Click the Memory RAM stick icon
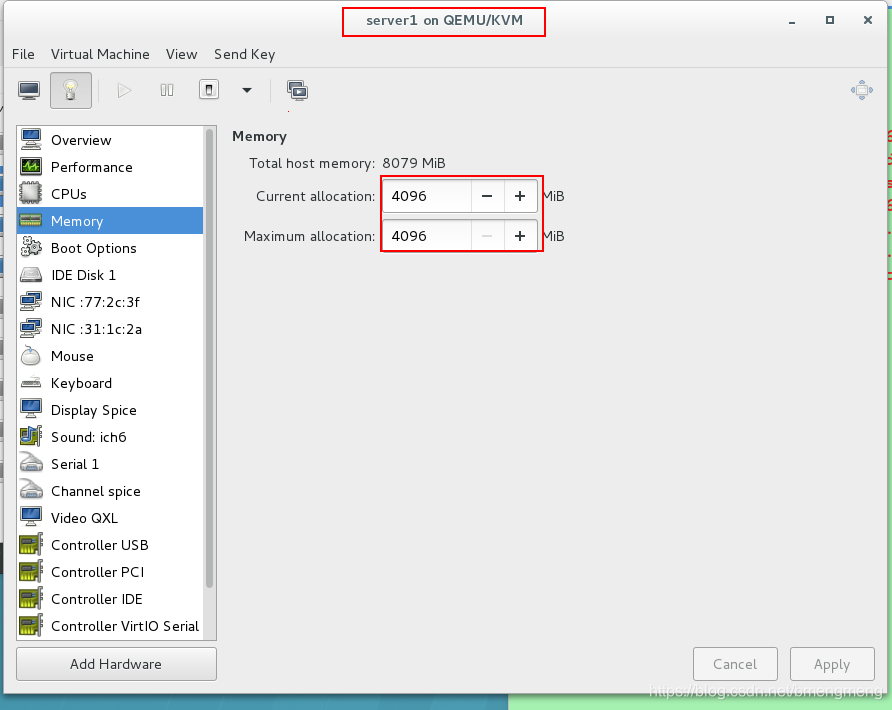 (x=31, y=220)
